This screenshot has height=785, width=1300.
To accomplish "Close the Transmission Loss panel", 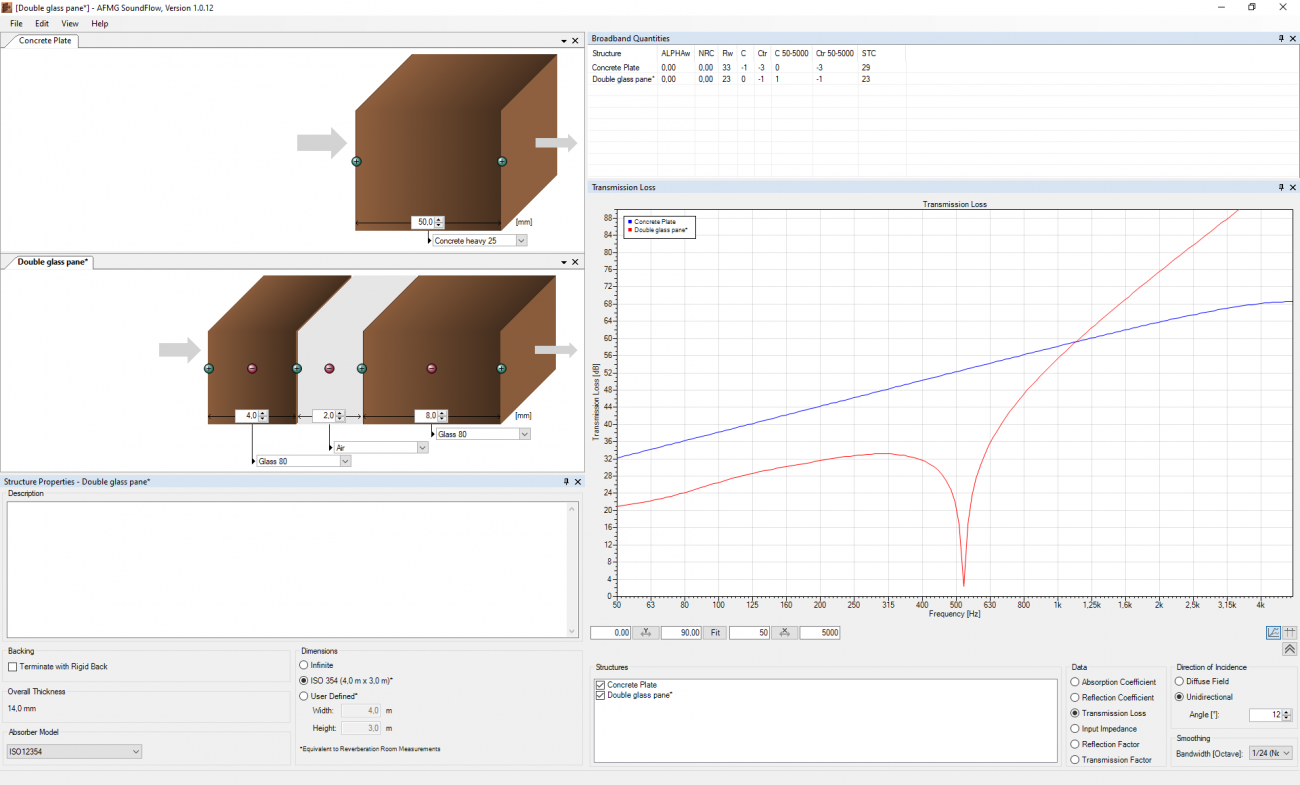I will click(1292, 187).
